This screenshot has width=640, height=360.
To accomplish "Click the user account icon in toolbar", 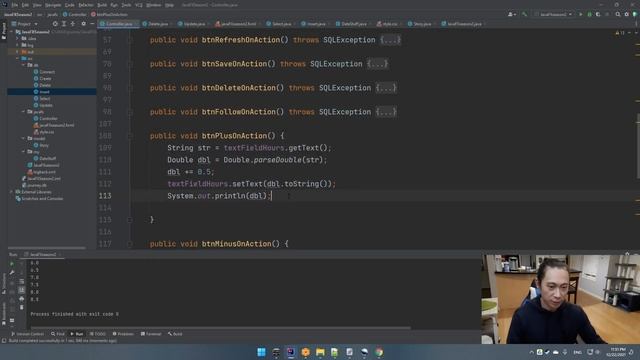I will click(x=511, y=14).
